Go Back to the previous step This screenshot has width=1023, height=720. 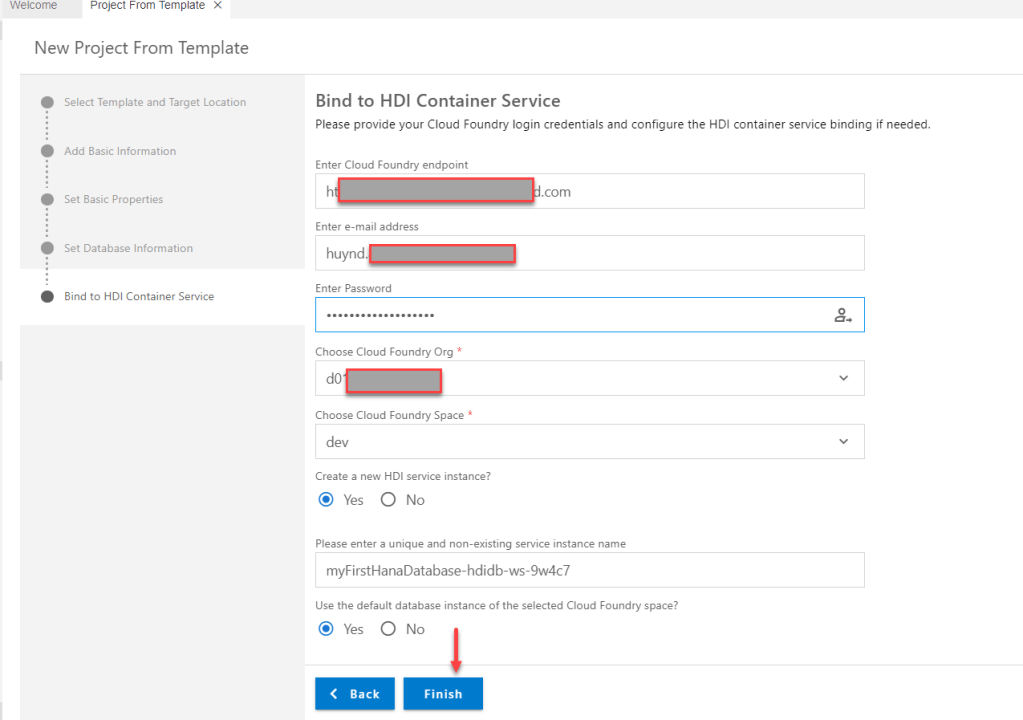355,694
